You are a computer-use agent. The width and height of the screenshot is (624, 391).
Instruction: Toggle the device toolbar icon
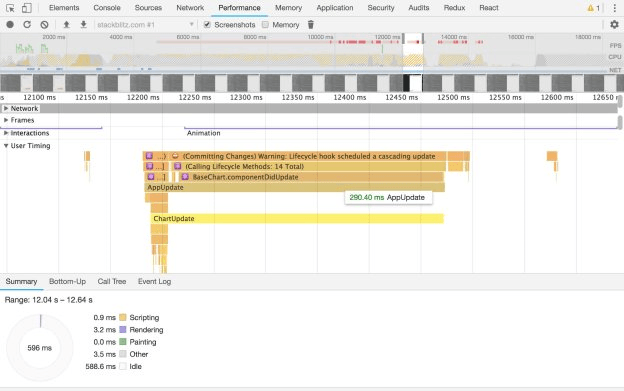[27, 8]
